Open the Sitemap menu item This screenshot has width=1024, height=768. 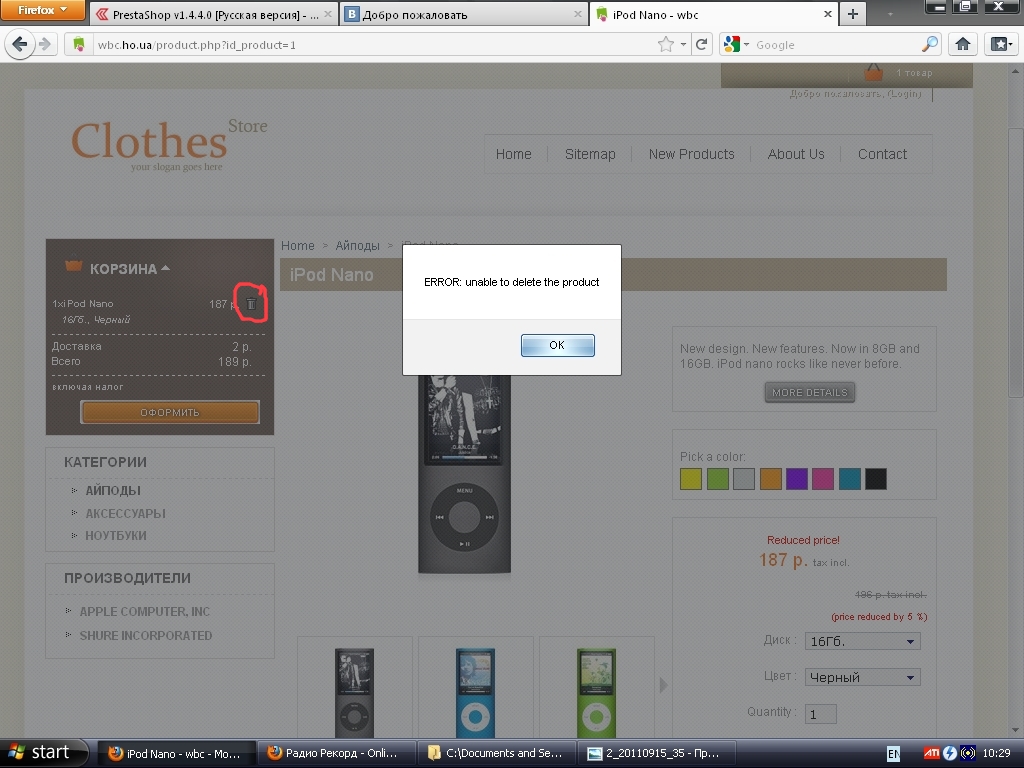590,154
